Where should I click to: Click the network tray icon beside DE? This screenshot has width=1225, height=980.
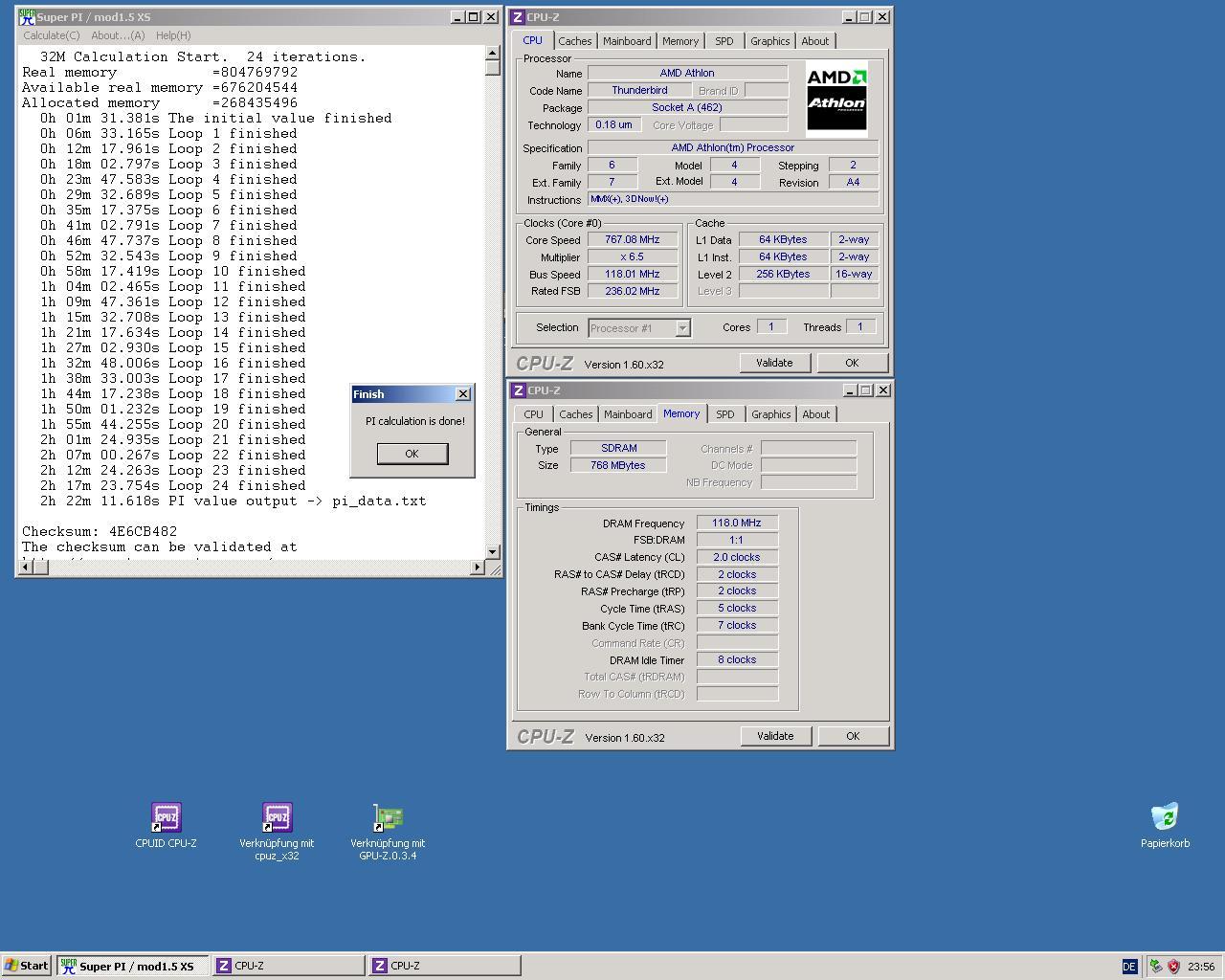click(x=1156, y=967)
